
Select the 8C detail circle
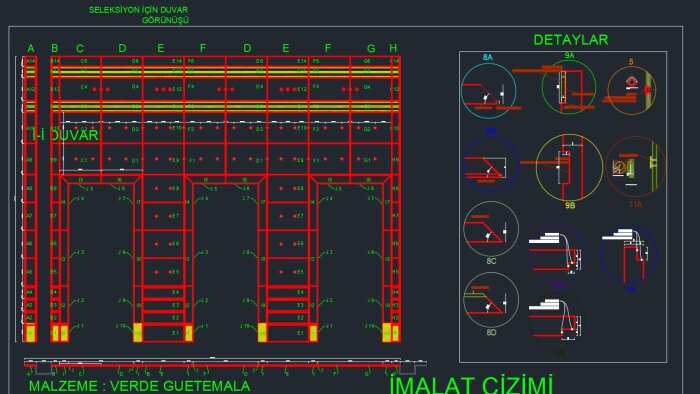491,229
